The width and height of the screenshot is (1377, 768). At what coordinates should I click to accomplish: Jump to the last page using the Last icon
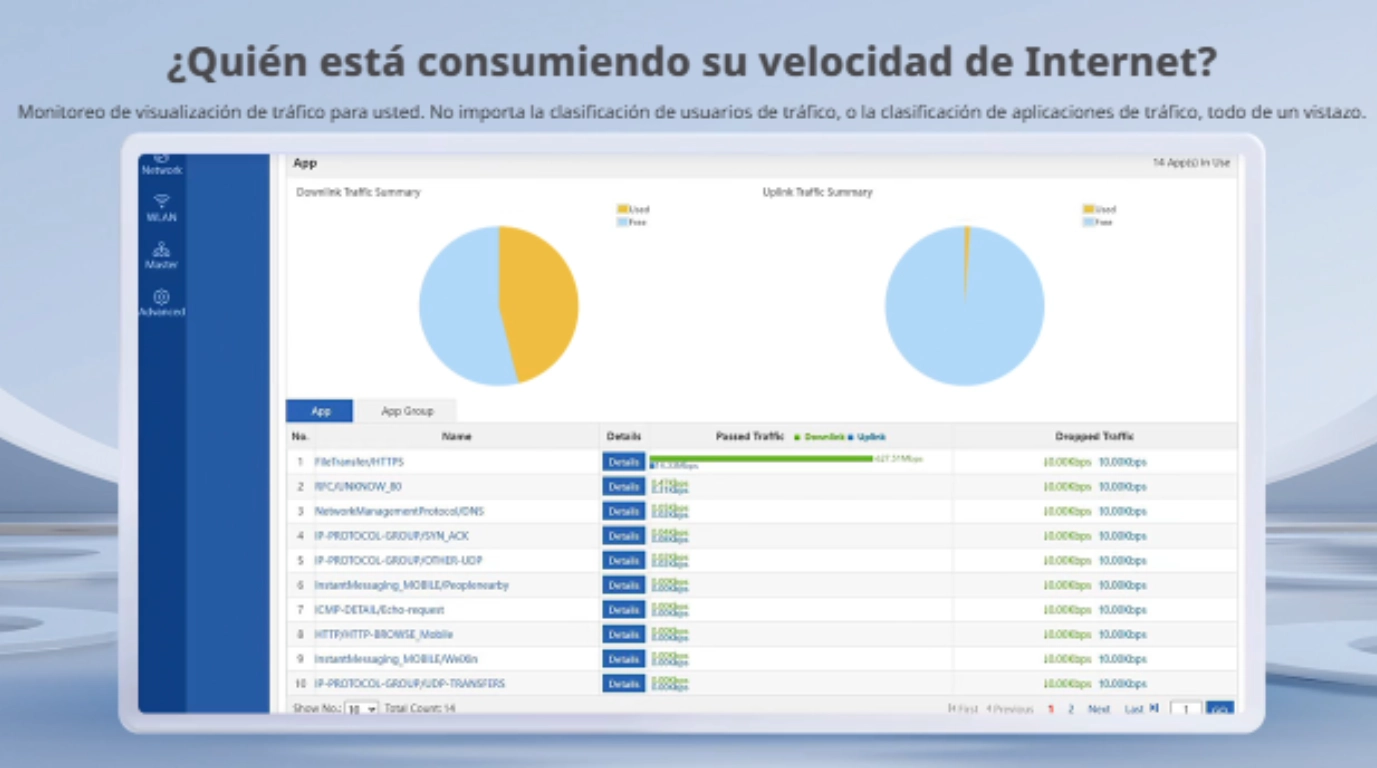point(1153,709)
